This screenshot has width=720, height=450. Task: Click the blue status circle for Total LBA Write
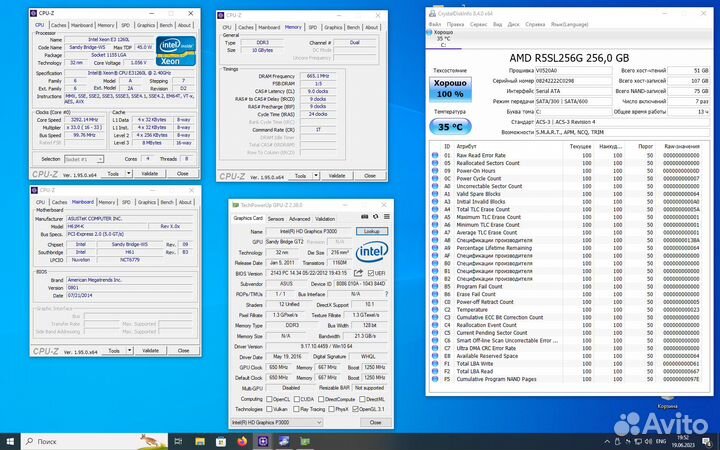click(435, 364)
